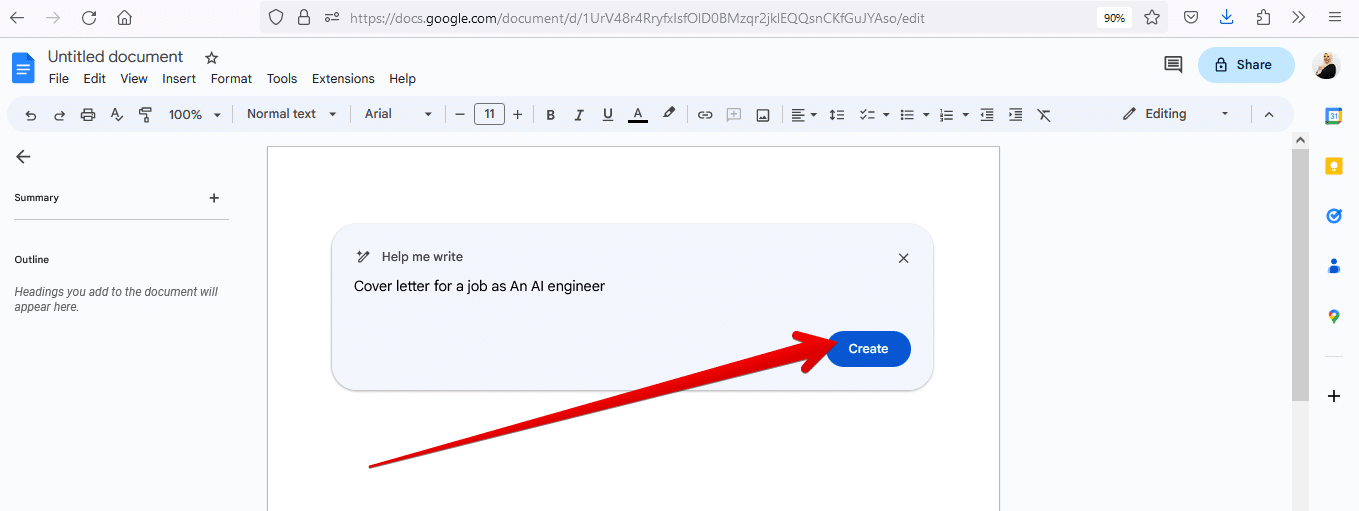Toggle bold formatting
This screenshot has width=1359, height=511.
[x=550, y=115]
